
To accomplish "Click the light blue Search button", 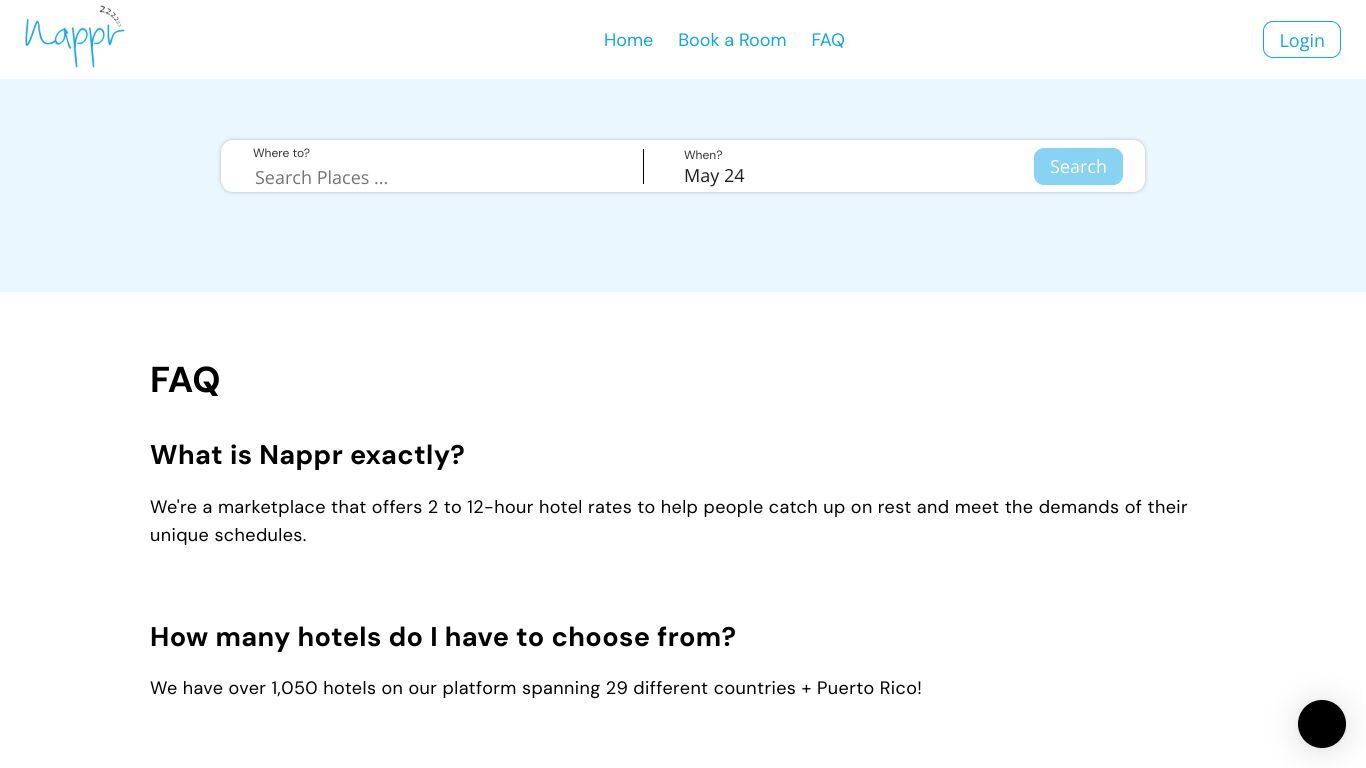I will tap(1078, 166).
